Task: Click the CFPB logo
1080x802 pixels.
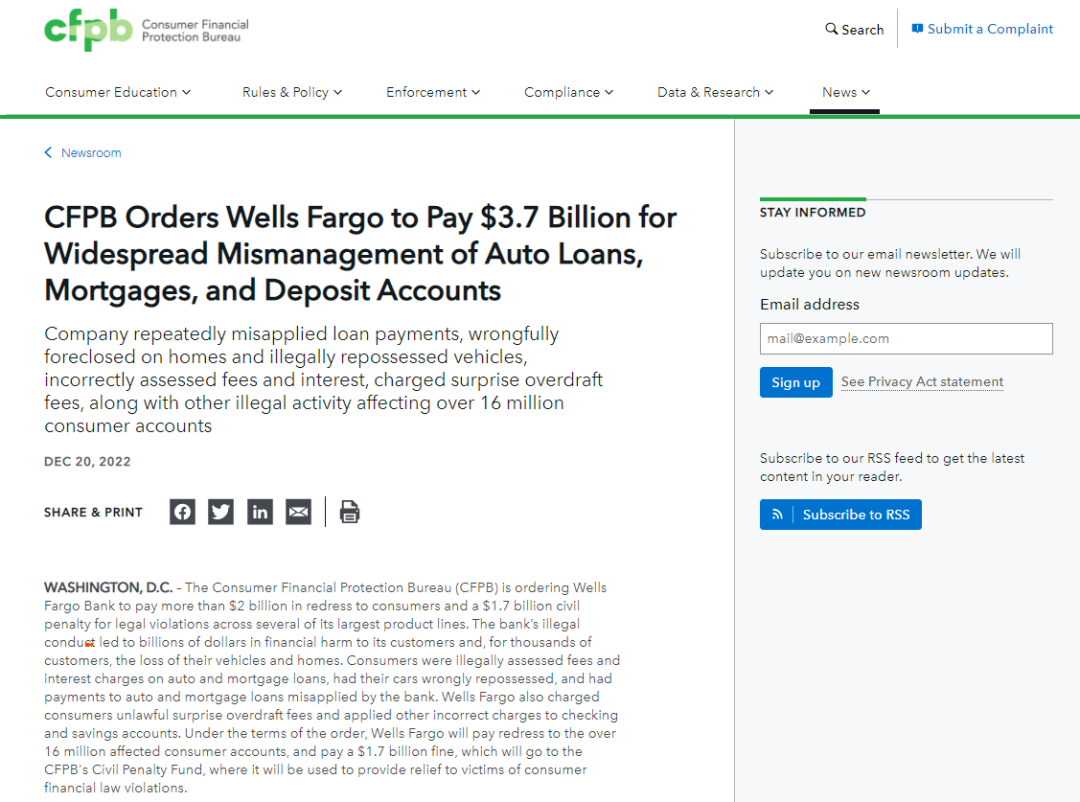Action: click(x=146, y=30)
